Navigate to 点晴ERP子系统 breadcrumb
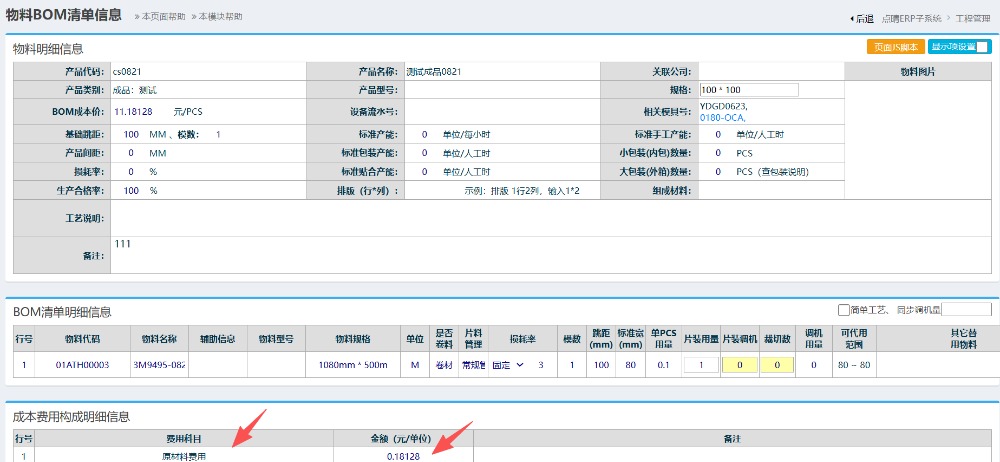Screen dimensions: 1000x462 [911, 18]
